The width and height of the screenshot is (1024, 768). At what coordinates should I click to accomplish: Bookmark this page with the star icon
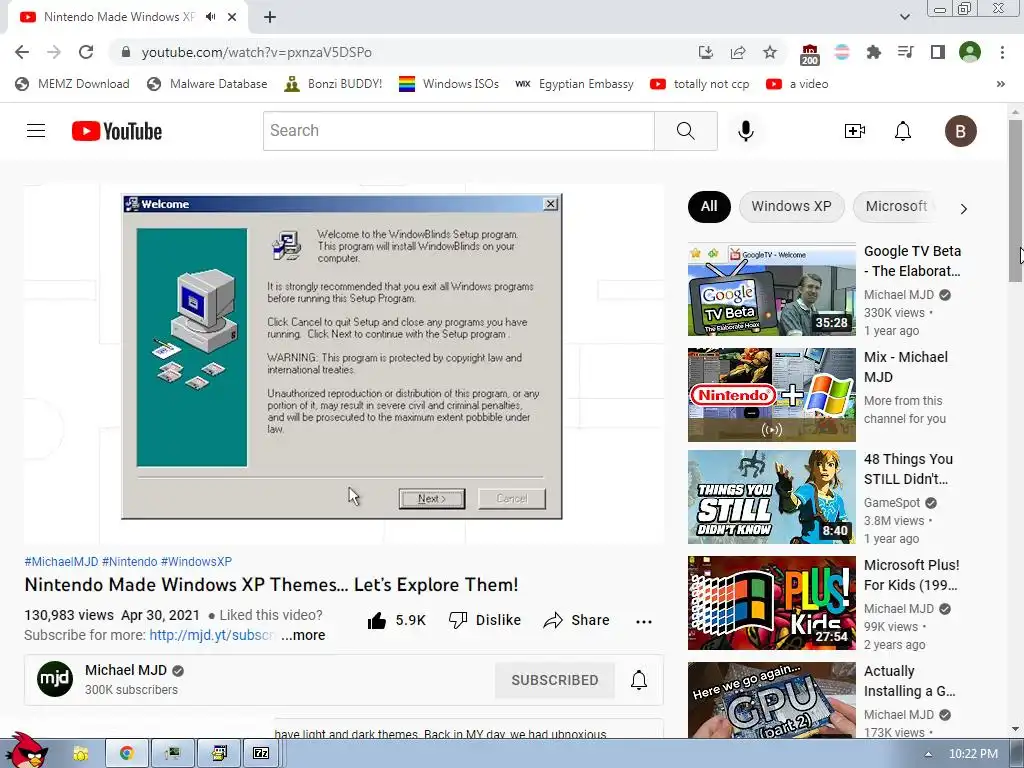tap(770, 52)
